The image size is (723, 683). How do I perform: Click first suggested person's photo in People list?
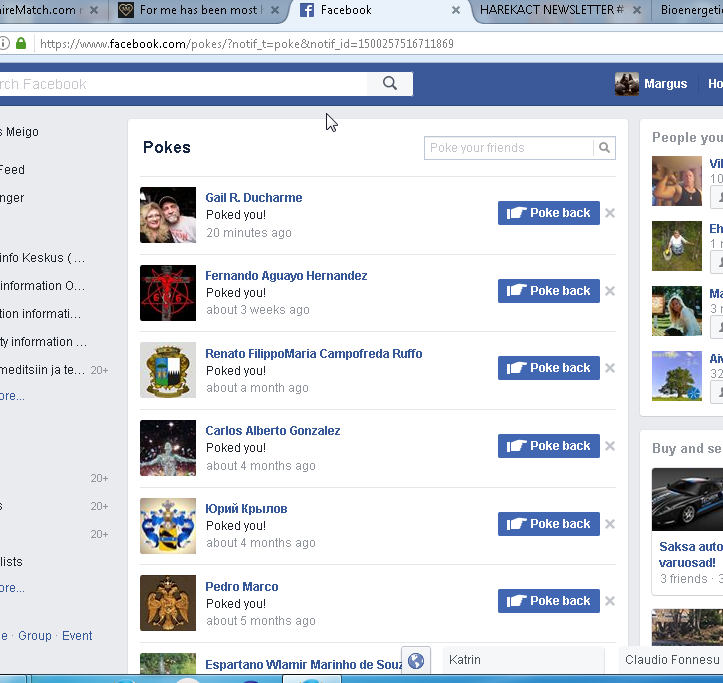[677, 181]
